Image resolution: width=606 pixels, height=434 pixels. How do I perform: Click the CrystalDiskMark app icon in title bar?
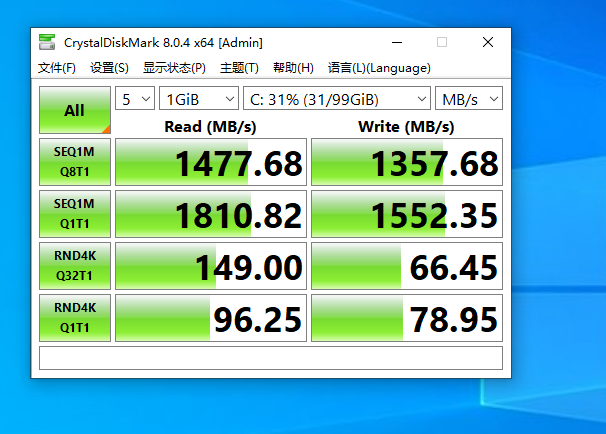click(x=47, y=42)
